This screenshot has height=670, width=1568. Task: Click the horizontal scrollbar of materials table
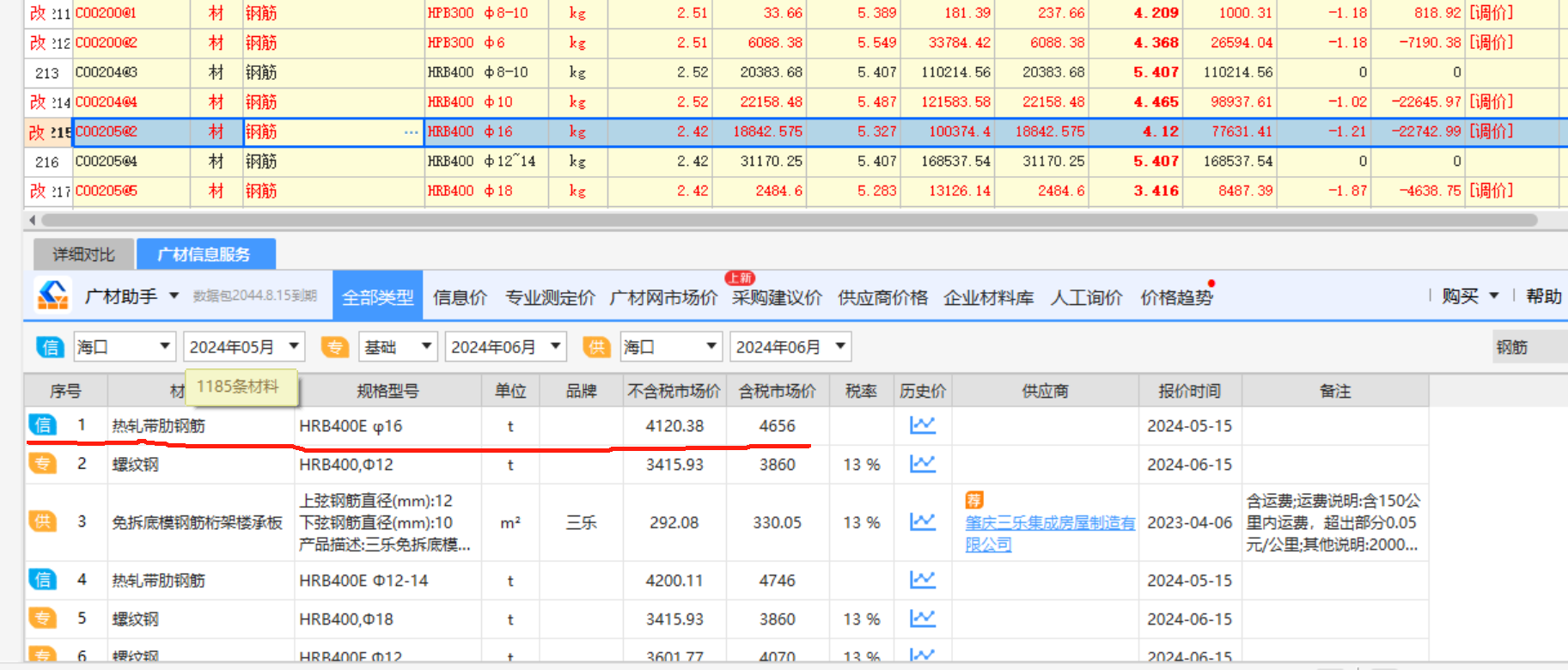tap(788, 220)
